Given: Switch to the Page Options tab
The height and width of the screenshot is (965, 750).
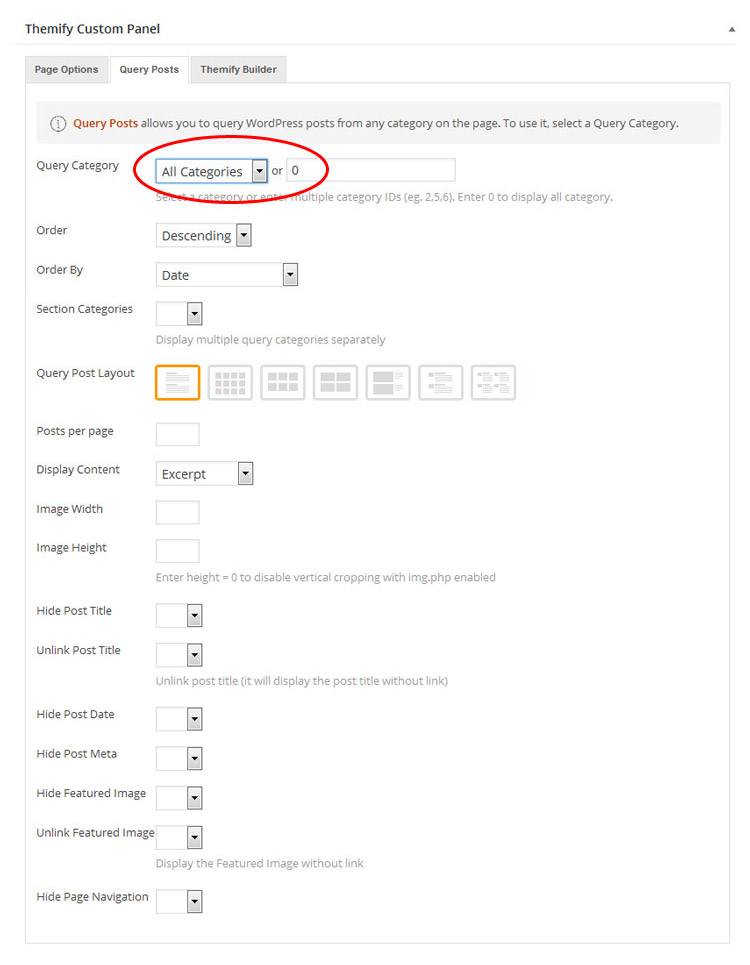Looking at the screenshot, I should (x=66, y=70).
